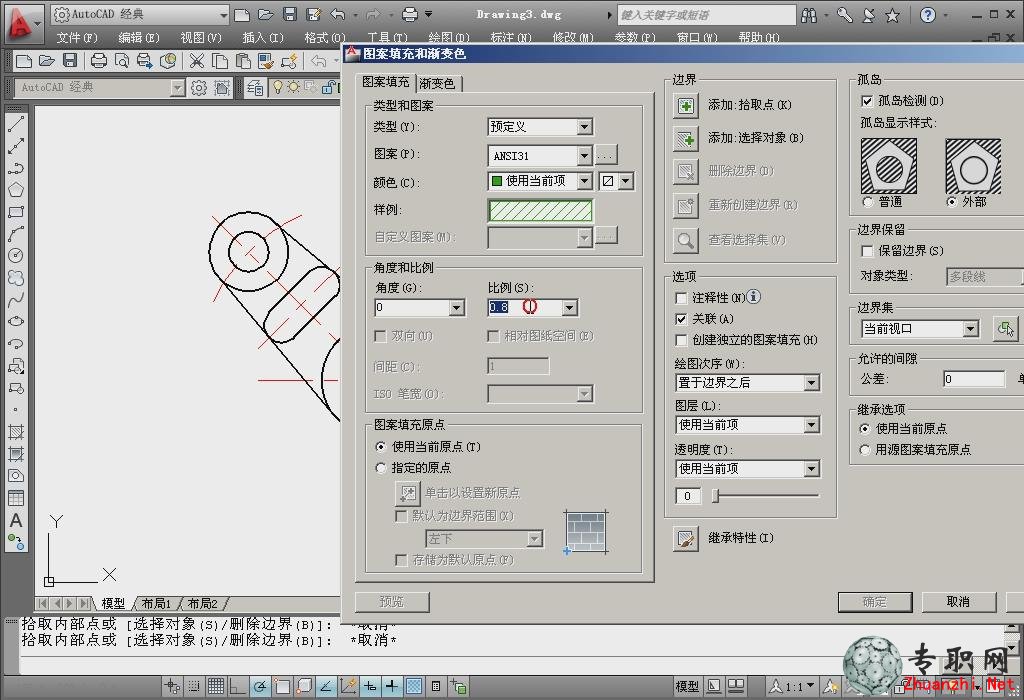This screenshot has width=1024, height=700.
Task: Toggle Ortho mode in status bar
Action: click(x=237, y=686)
